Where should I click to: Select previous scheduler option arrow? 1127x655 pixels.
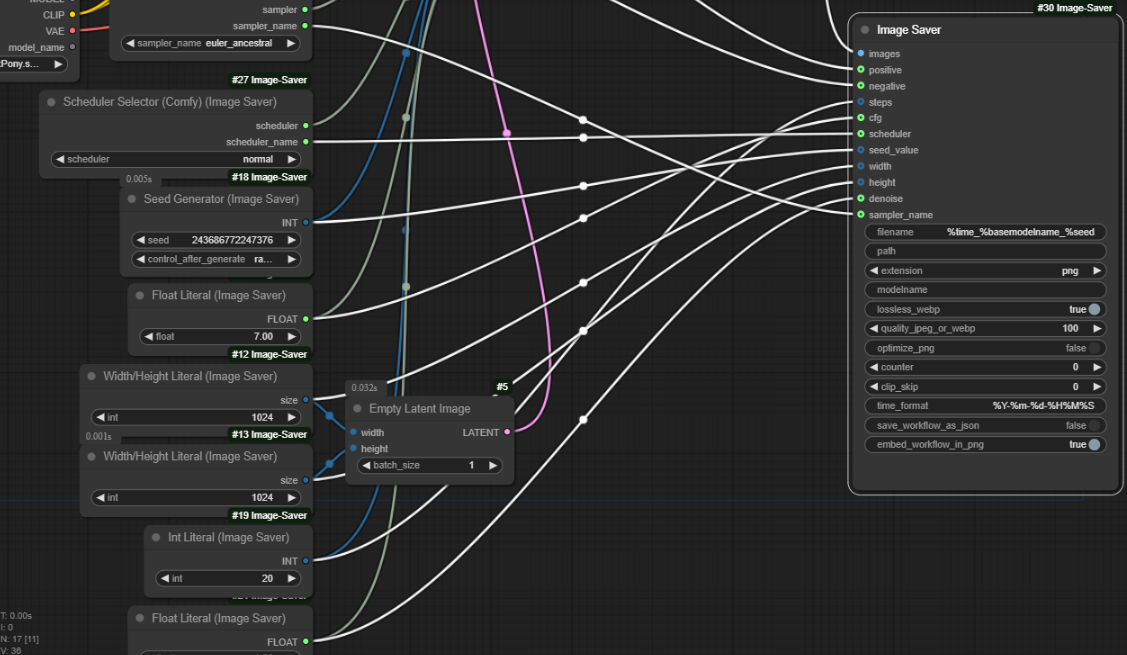[x=60, y=159]
